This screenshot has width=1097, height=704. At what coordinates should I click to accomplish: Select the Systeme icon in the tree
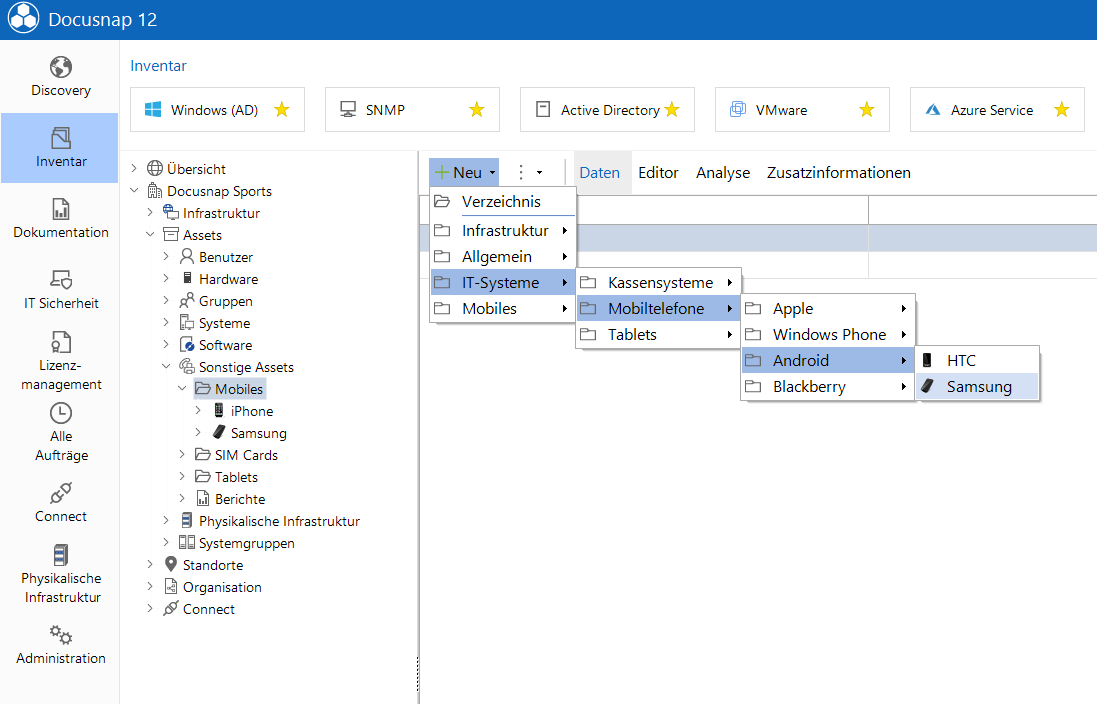[187, 323]
